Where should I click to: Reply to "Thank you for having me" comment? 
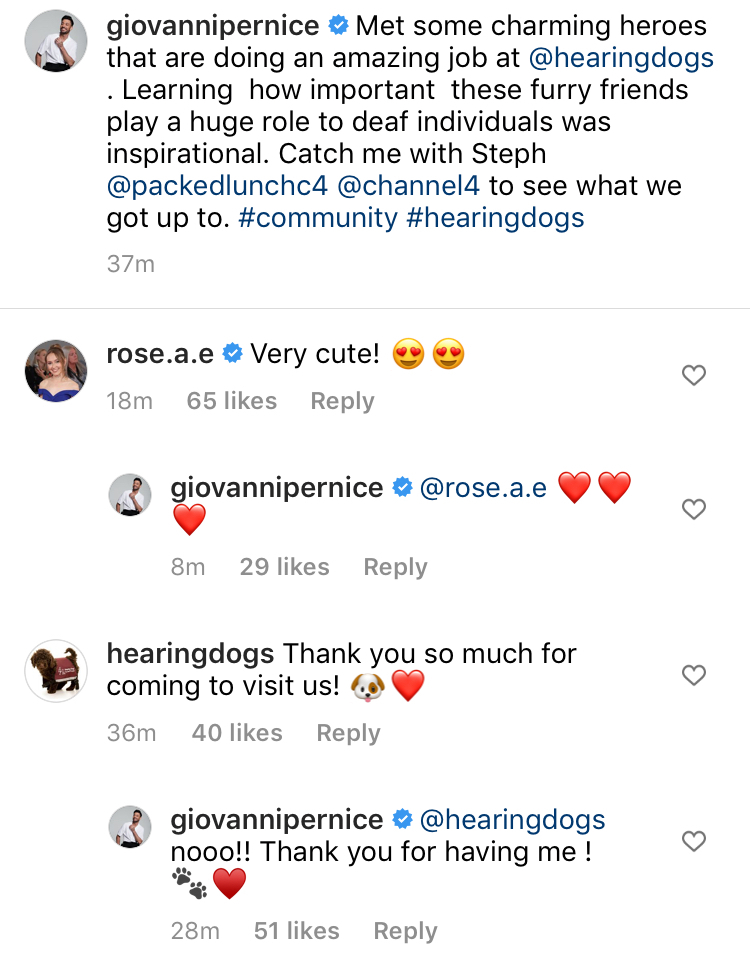pyautogui.click(x=405, y=931)
